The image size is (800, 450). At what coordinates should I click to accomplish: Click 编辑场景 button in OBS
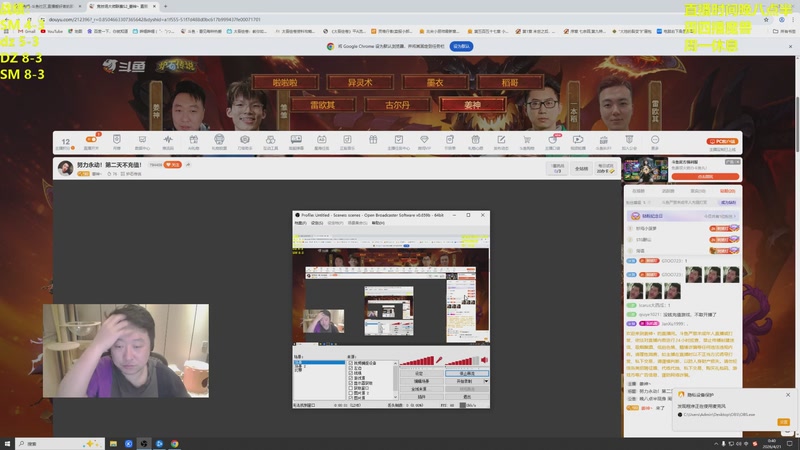pos(421,381)
